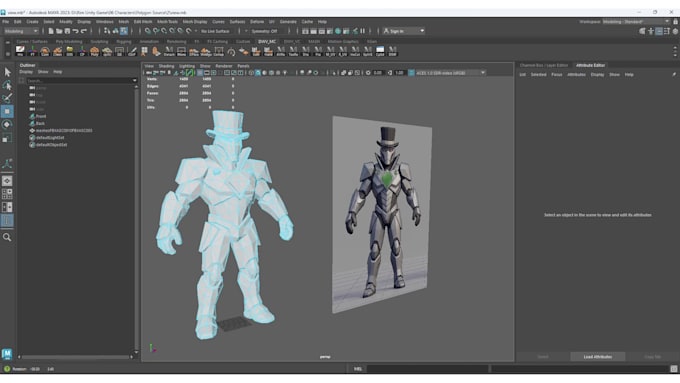Open the No Live Surface dropdown

[216, 31]
